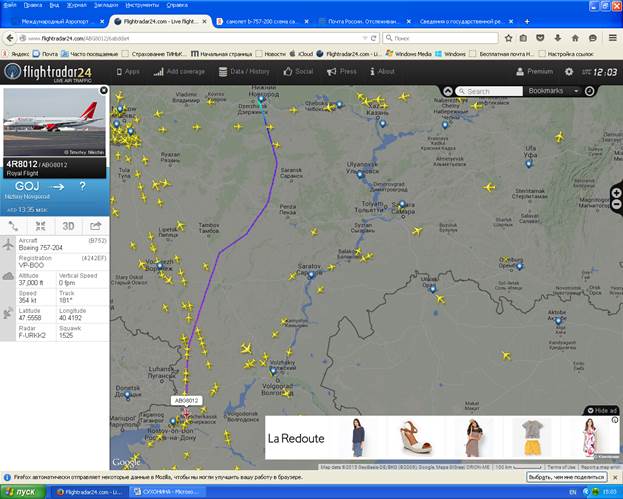Click the aircraft photo thumbnail
Screen dimensions: 623x499
click(x=55, y=122)
